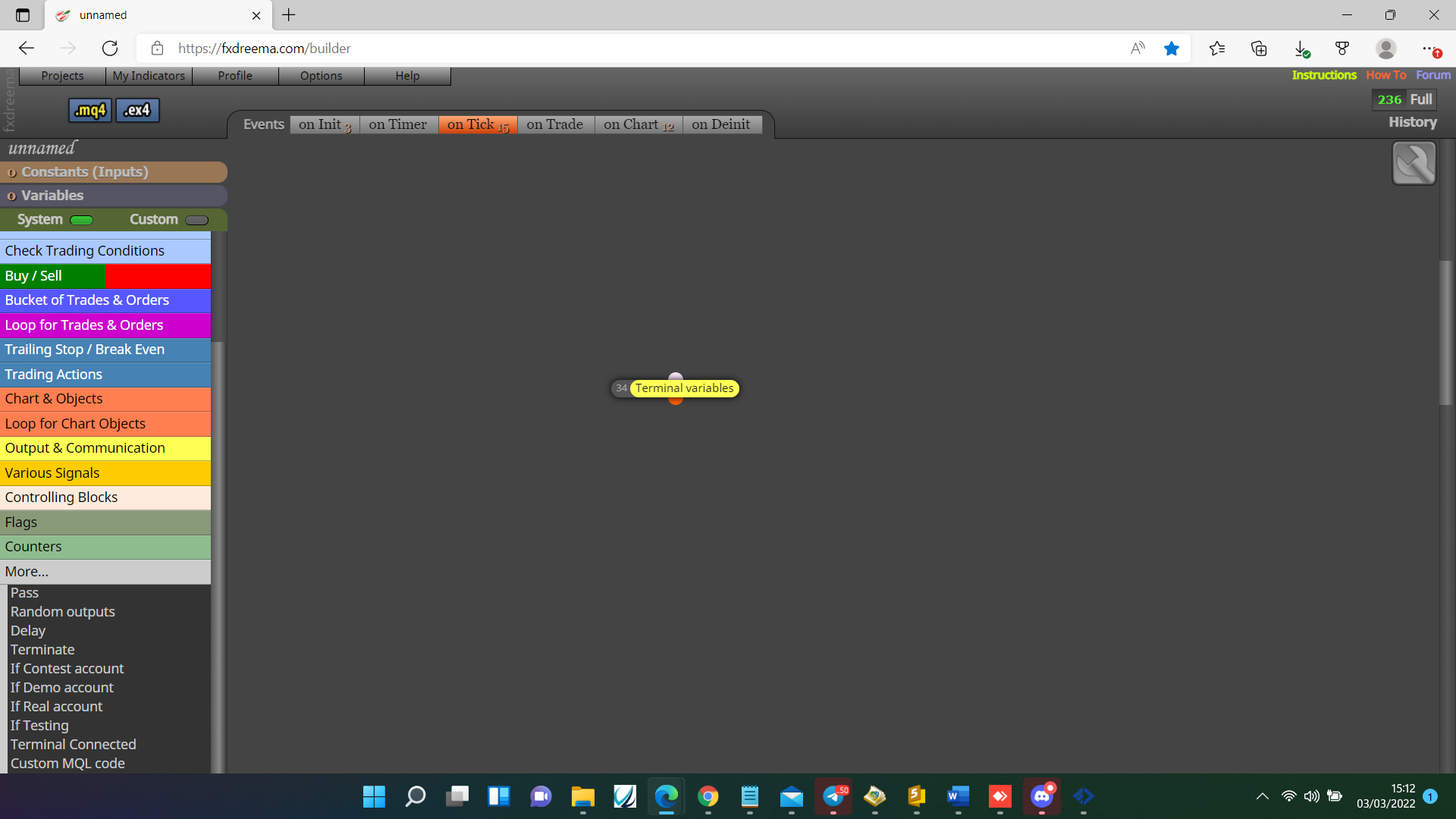
Task: Switch to the on Deinit event tab
Action: [x=721, y=124]
